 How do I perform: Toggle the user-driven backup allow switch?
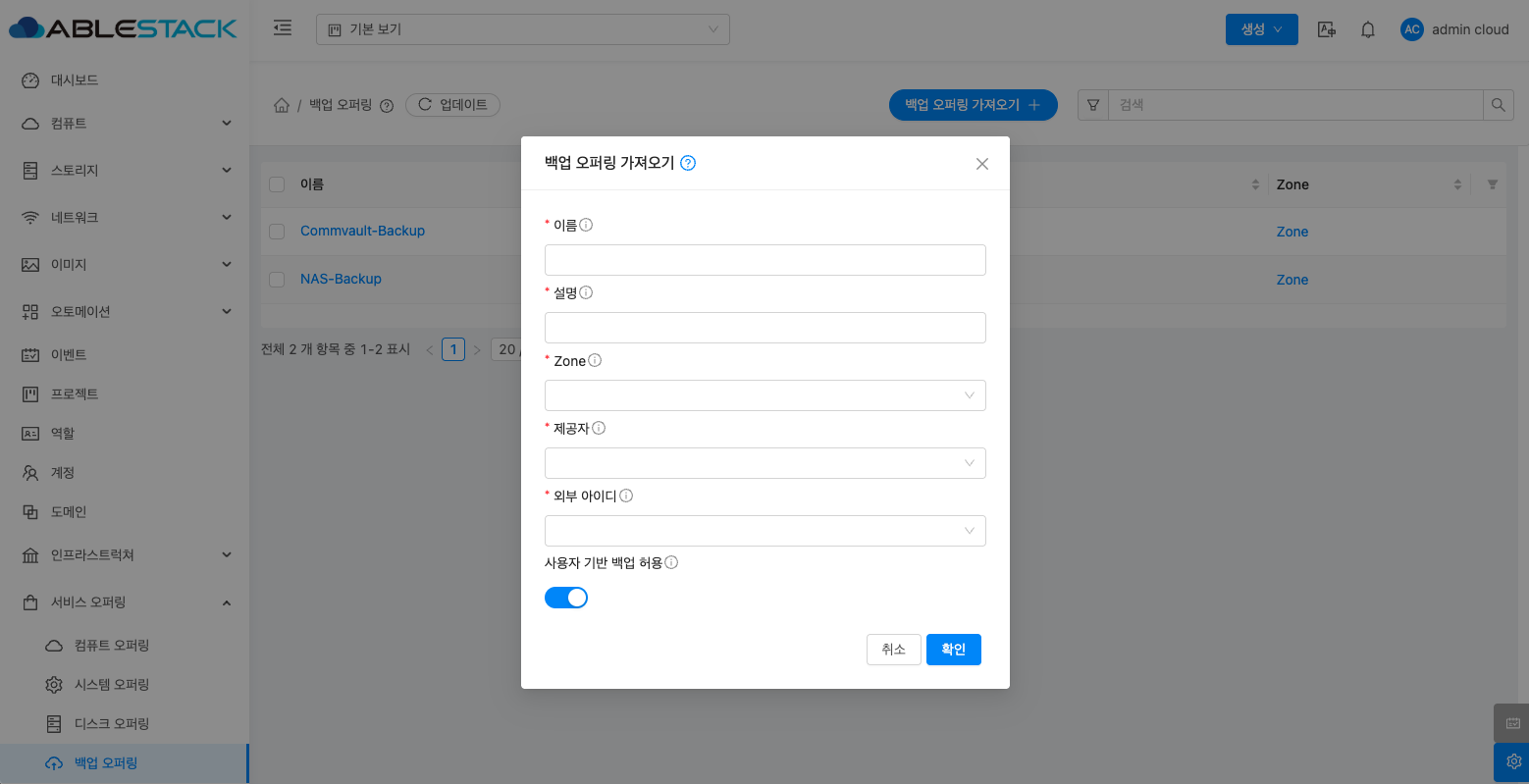point(566,598)
